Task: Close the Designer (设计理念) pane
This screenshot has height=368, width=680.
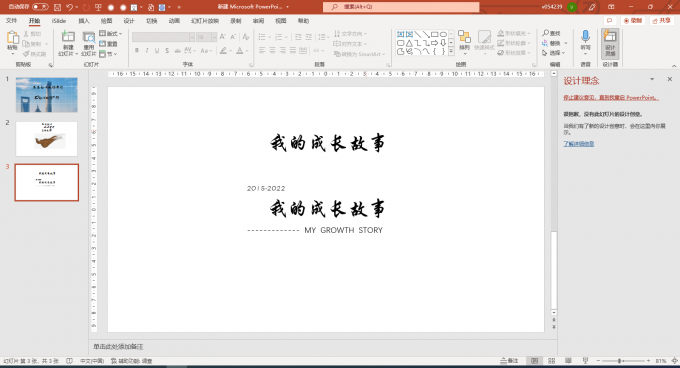Action: point(670,79)
